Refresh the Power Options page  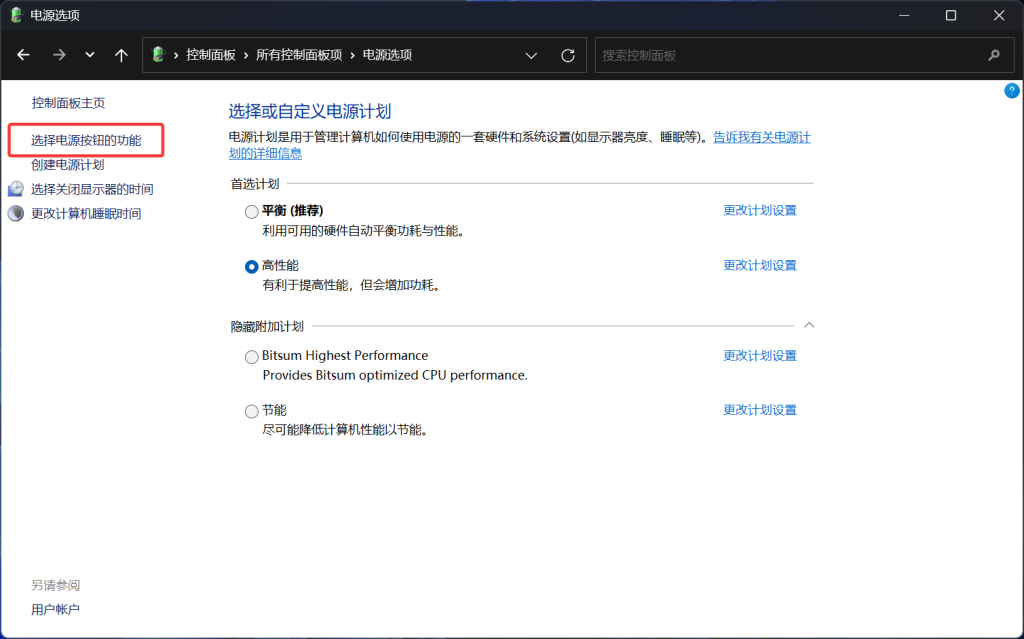pyautogui.click(x=568, y=56)
